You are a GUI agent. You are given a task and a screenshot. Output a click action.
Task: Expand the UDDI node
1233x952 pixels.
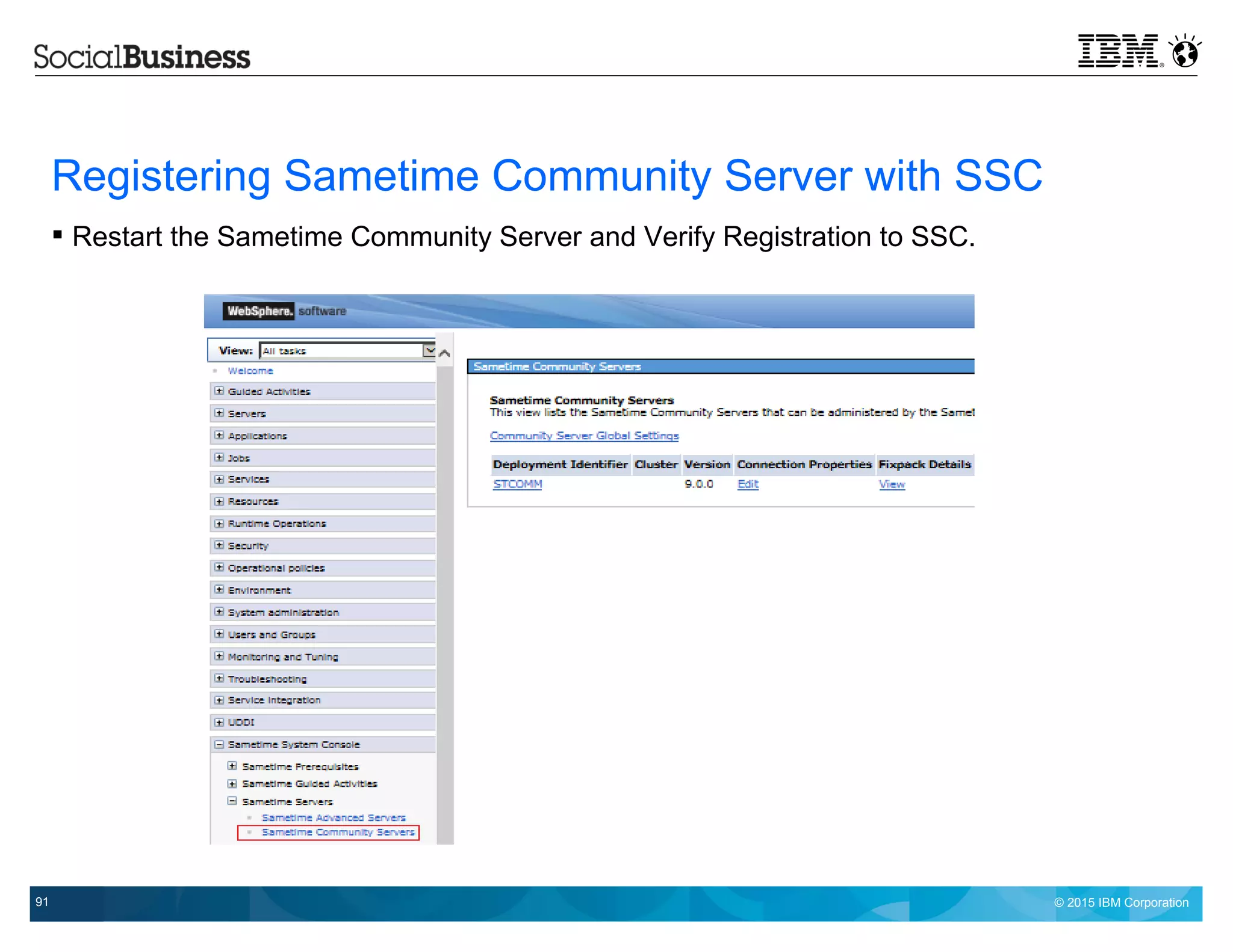tap(219, 722)
